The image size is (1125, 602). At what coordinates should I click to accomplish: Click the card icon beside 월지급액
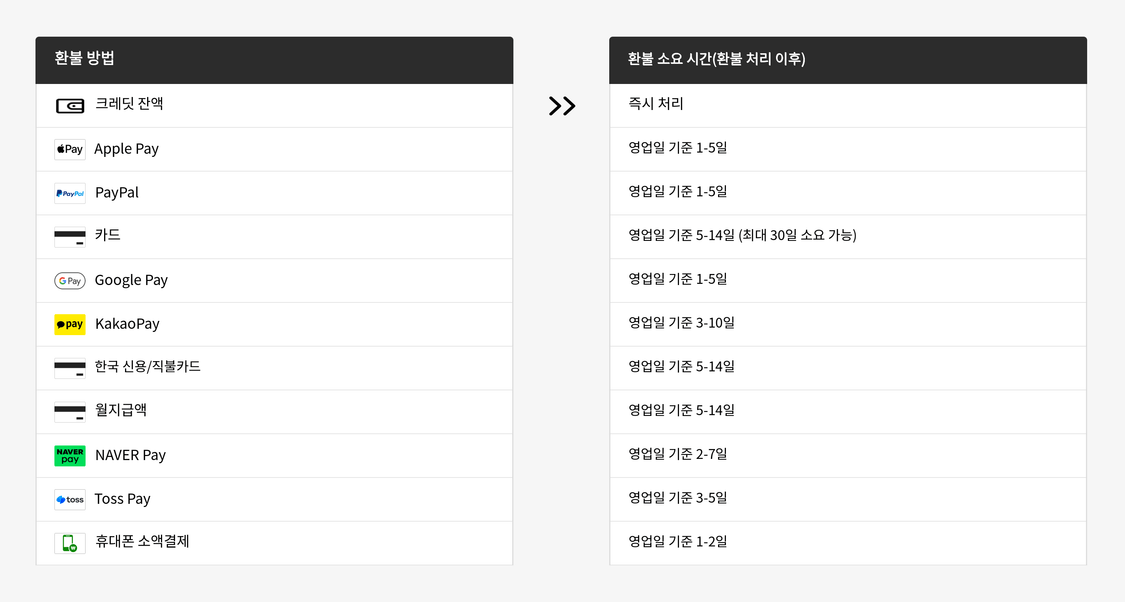pyautogui.click(x=70, y=412)
